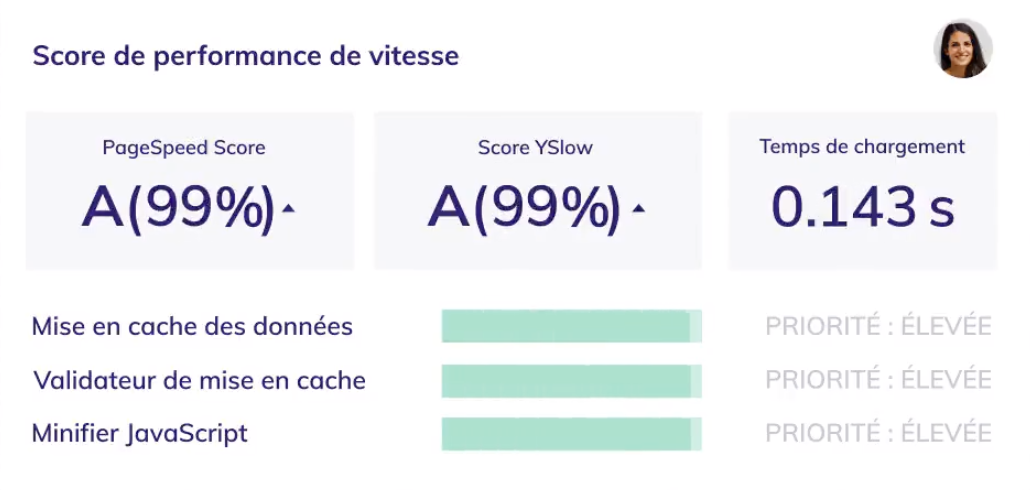Open the Temps de chargement label
This screenshot has width=1030, height=490.
[862, 147]
